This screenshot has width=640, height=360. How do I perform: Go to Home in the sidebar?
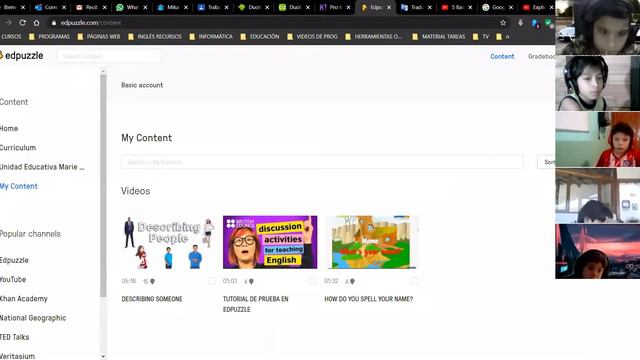pyautogui.click(x=9, y=129)
